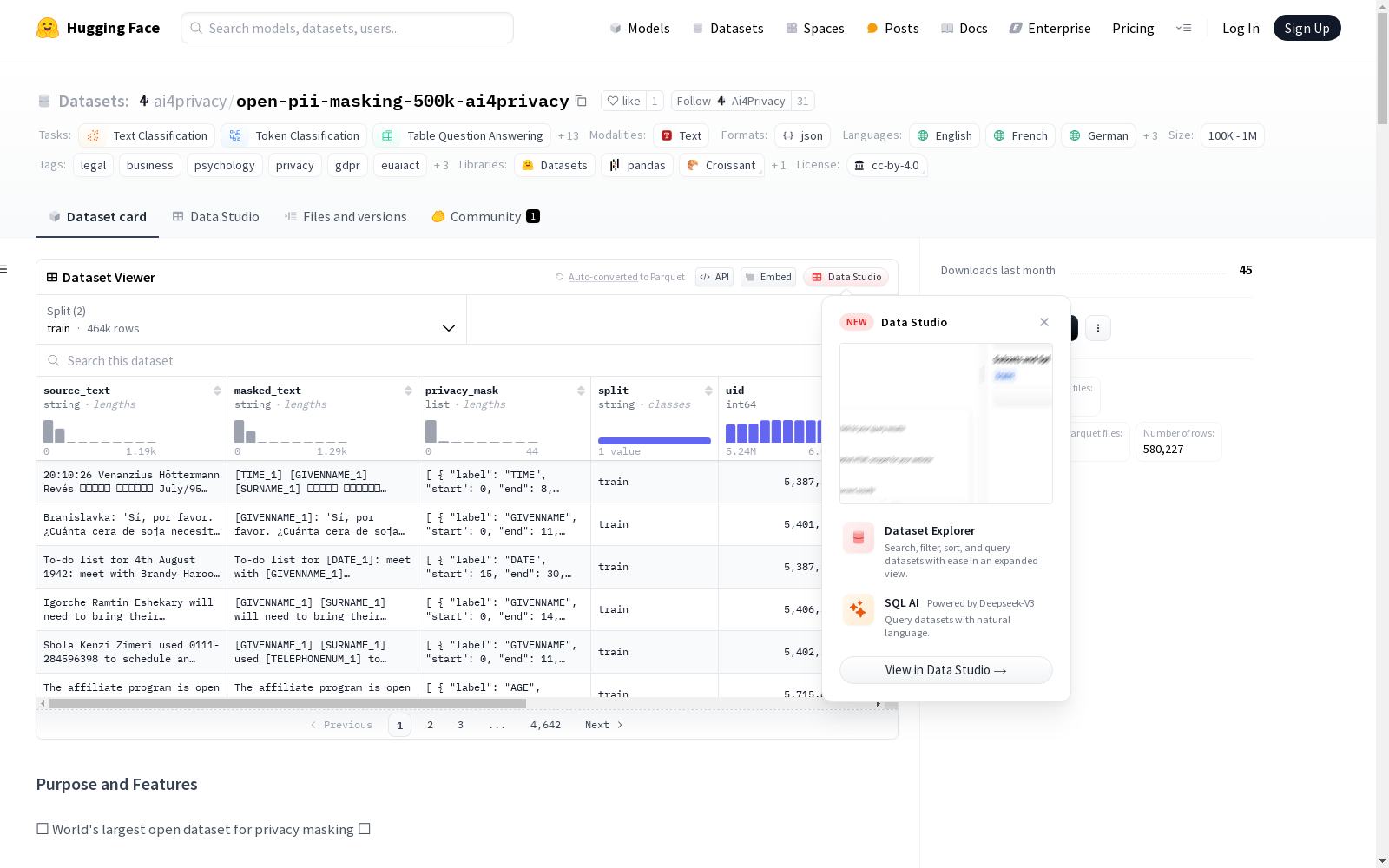Open Posts in the top navigation
Image resolution: width=1389 pixels, height=868 pixels.
coord(892,29)
